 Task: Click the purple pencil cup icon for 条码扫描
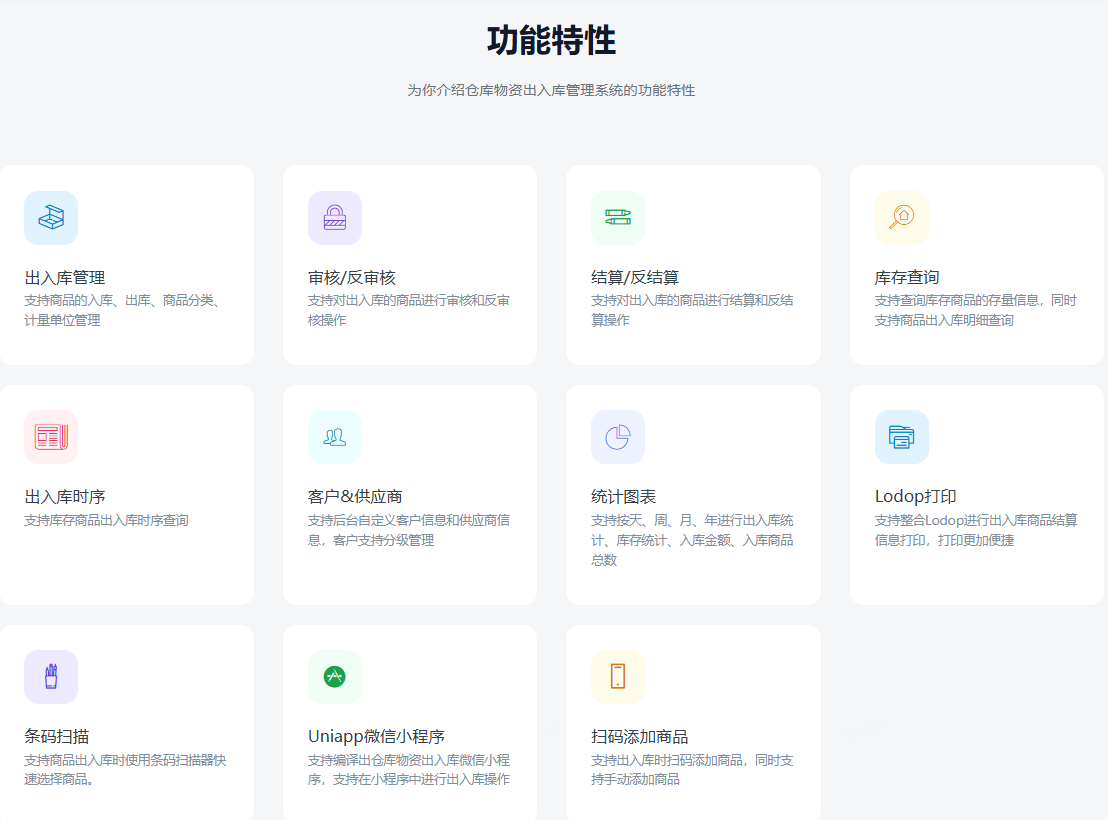tap(51, 677)
